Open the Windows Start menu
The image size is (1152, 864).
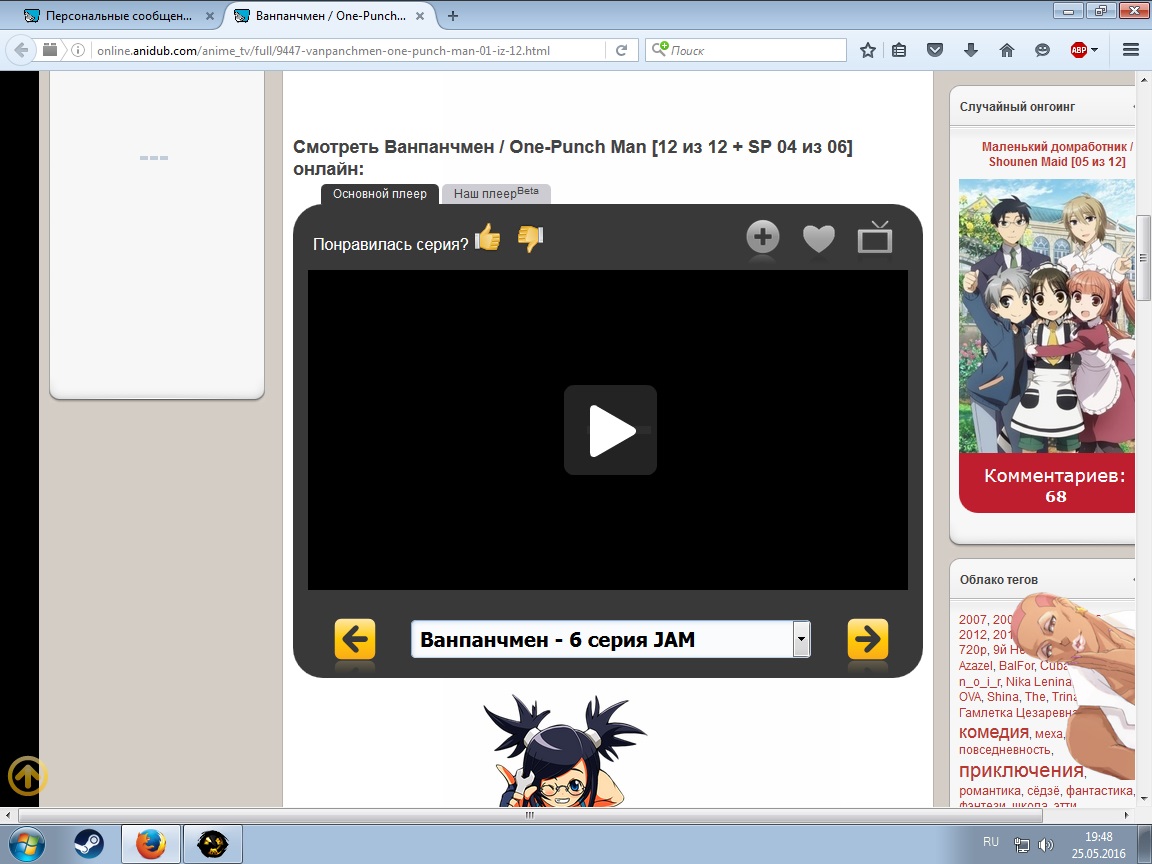pos(26,844)
